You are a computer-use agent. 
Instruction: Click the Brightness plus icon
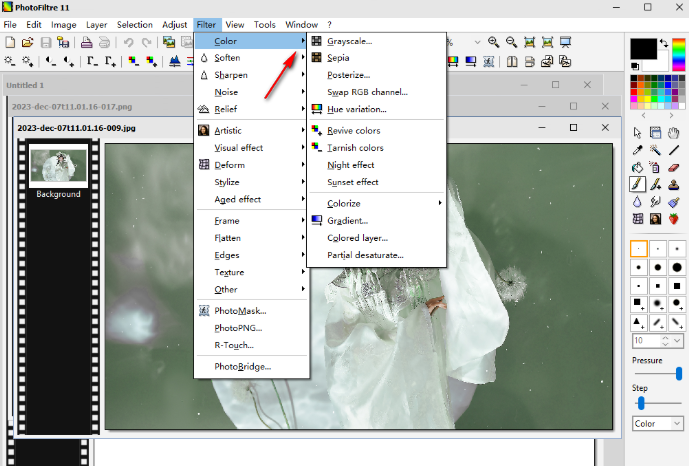[x=27, y=61]
